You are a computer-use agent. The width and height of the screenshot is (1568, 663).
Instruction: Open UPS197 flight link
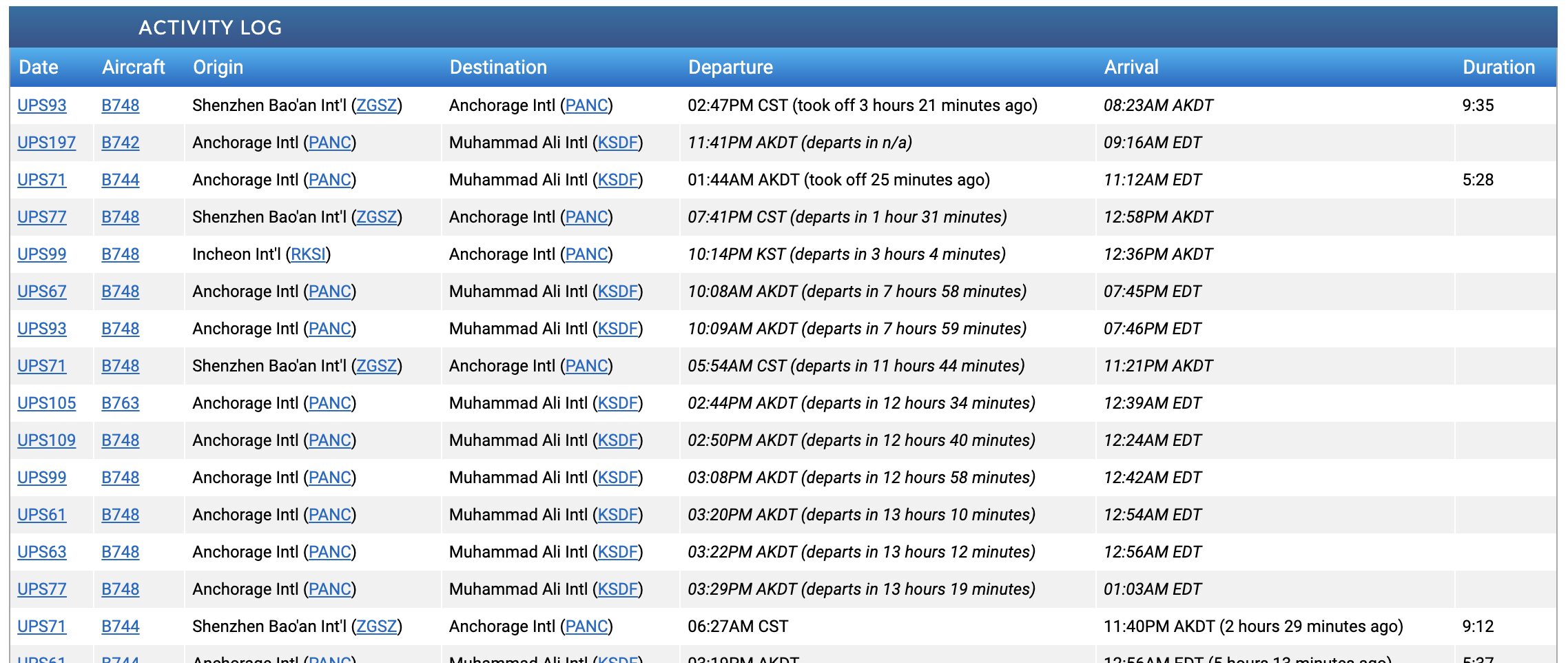click(46, 143)
